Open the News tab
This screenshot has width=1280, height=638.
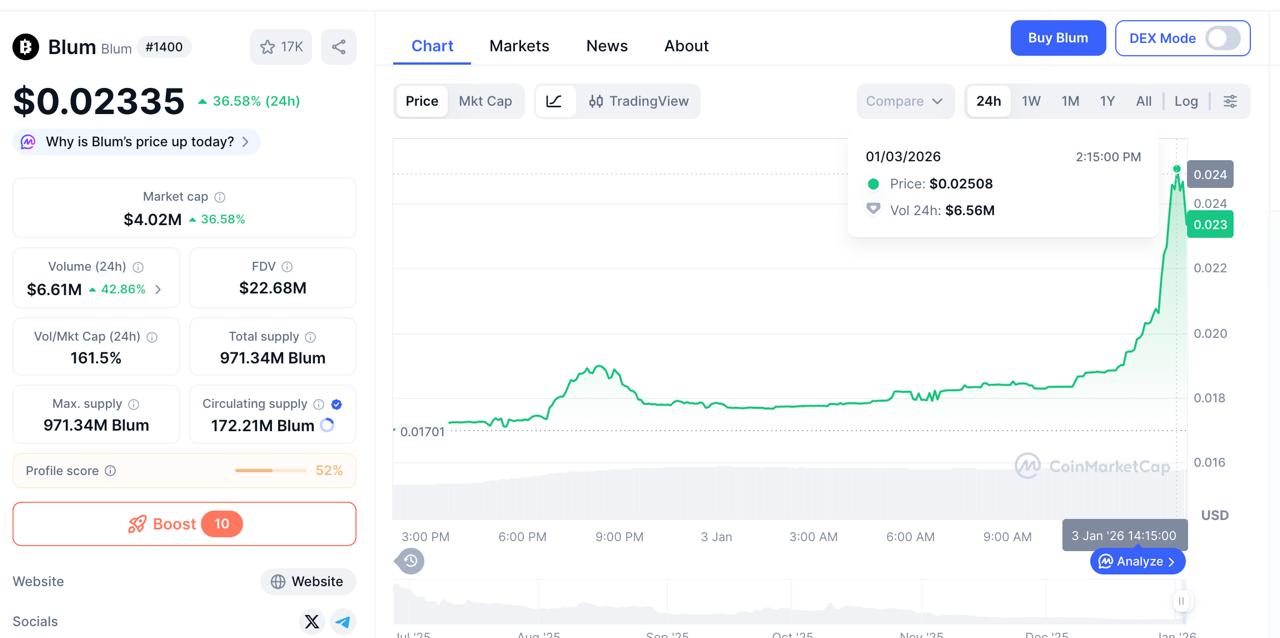pyautogui.click(x=607, y=46)
